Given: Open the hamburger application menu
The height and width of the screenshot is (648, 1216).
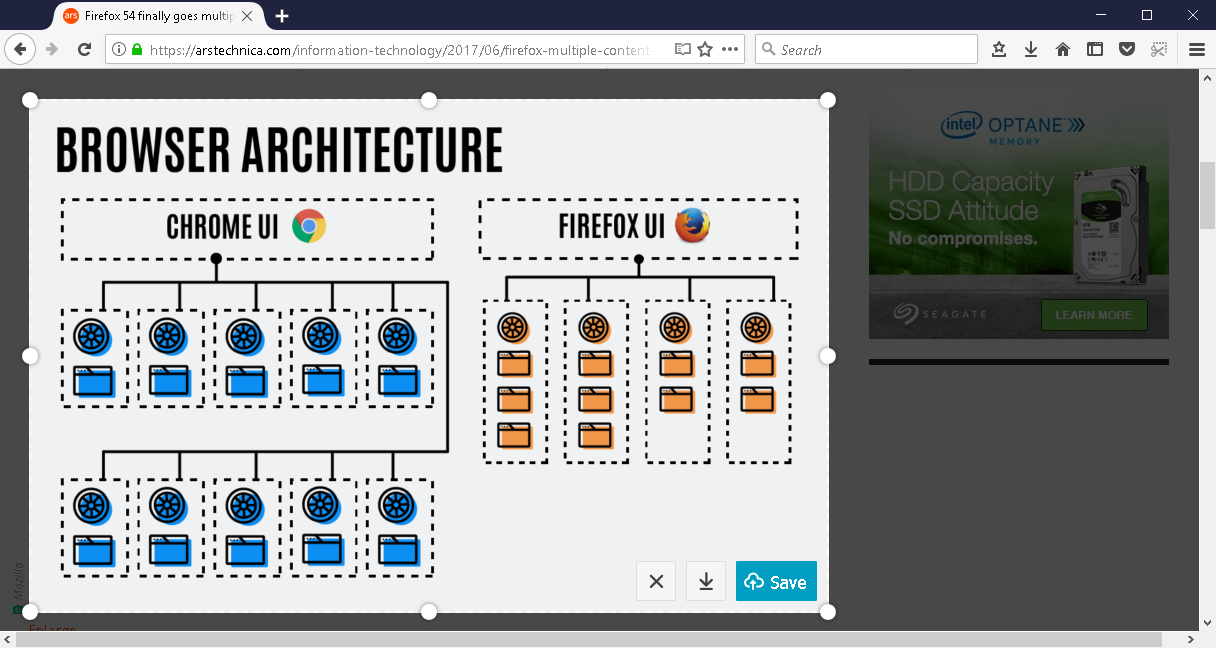Looking at the screenshot, I should pyautogui.click(x=1197, y=49).
